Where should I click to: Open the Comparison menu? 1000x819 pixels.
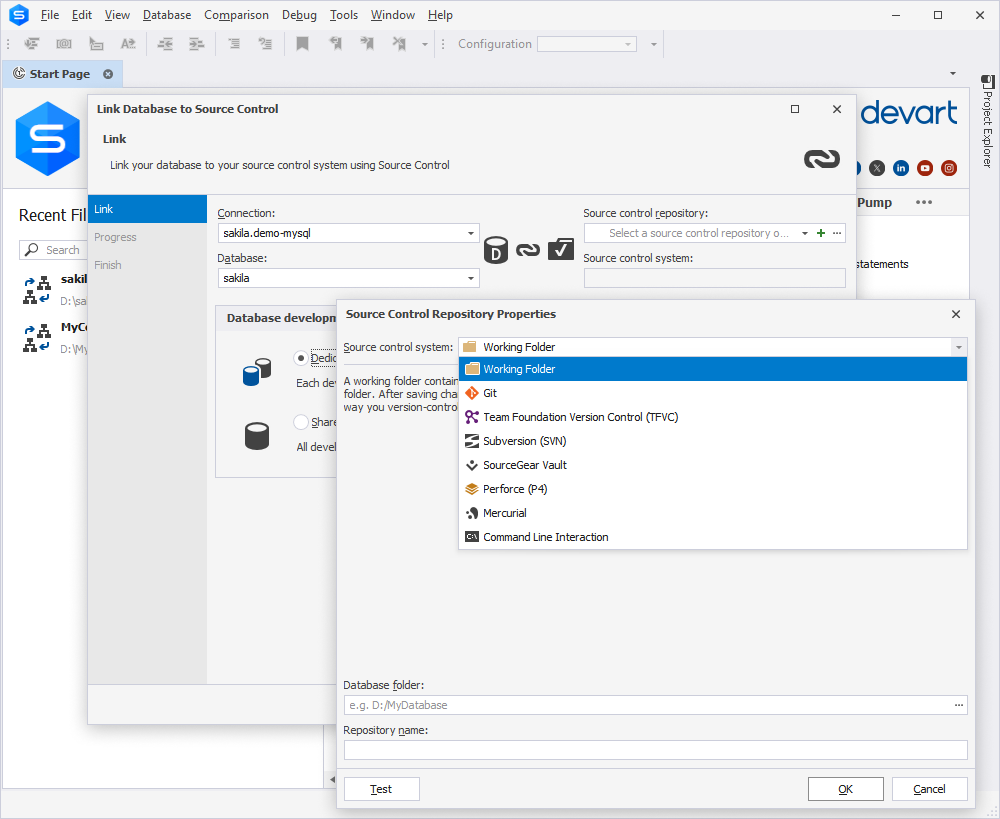pyautogui.click(x=236, y=15)
